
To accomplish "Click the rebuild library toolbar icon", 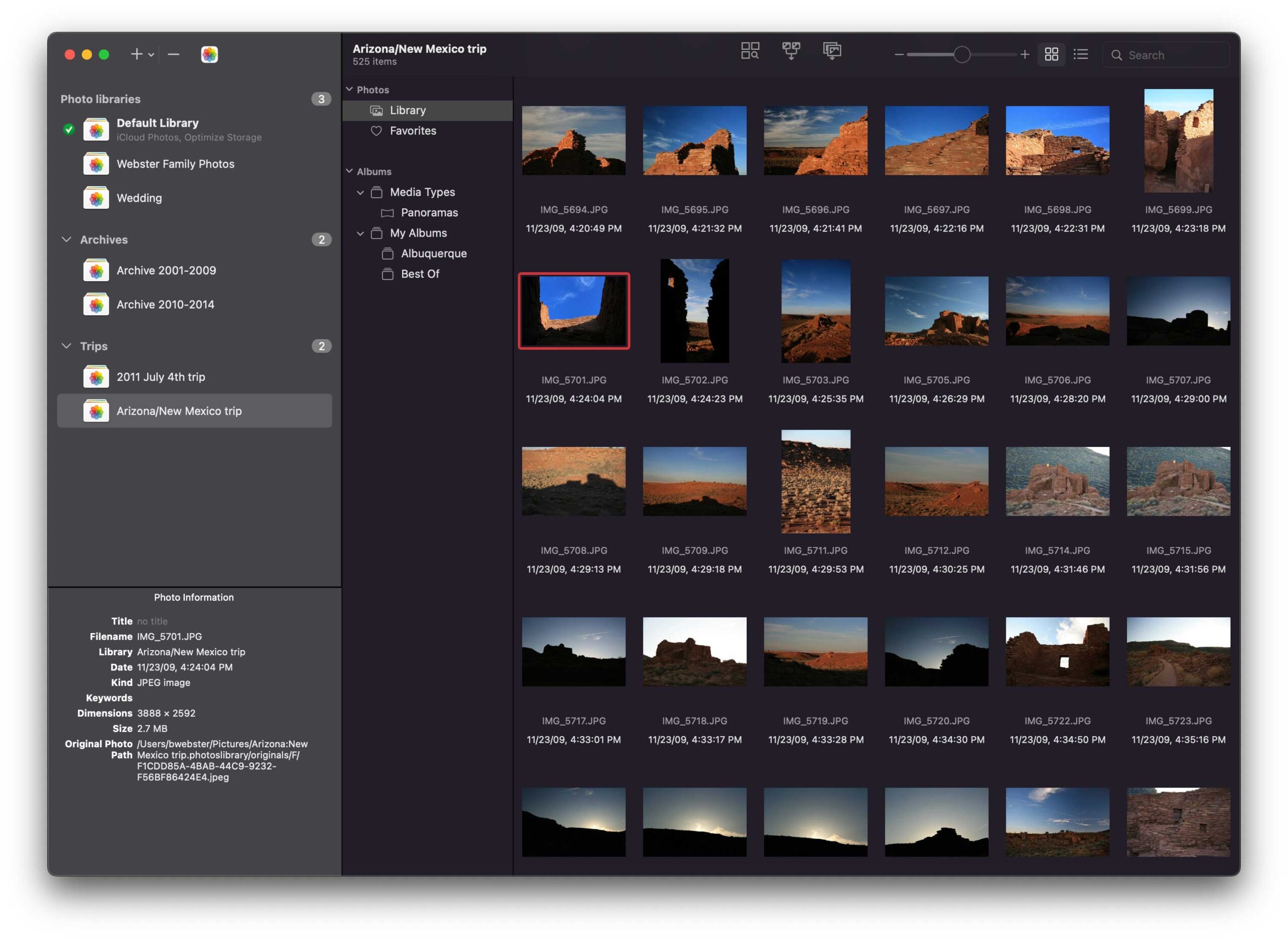I will 832,51.
